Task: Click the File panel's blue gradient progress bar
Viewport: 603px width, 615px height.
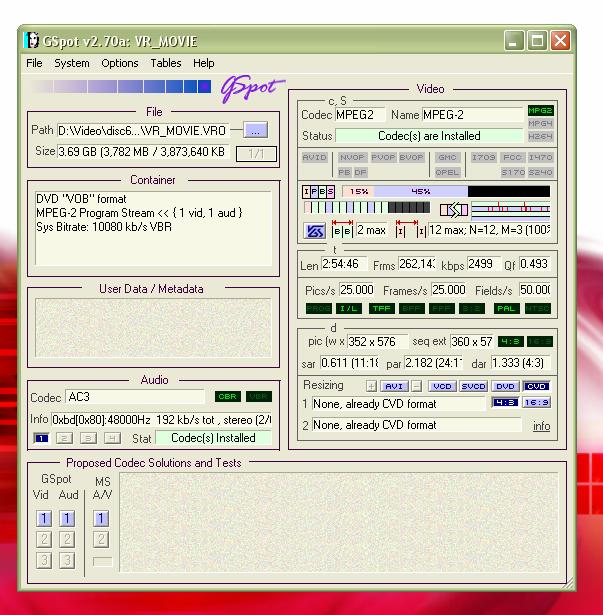Action: point(120,86)
